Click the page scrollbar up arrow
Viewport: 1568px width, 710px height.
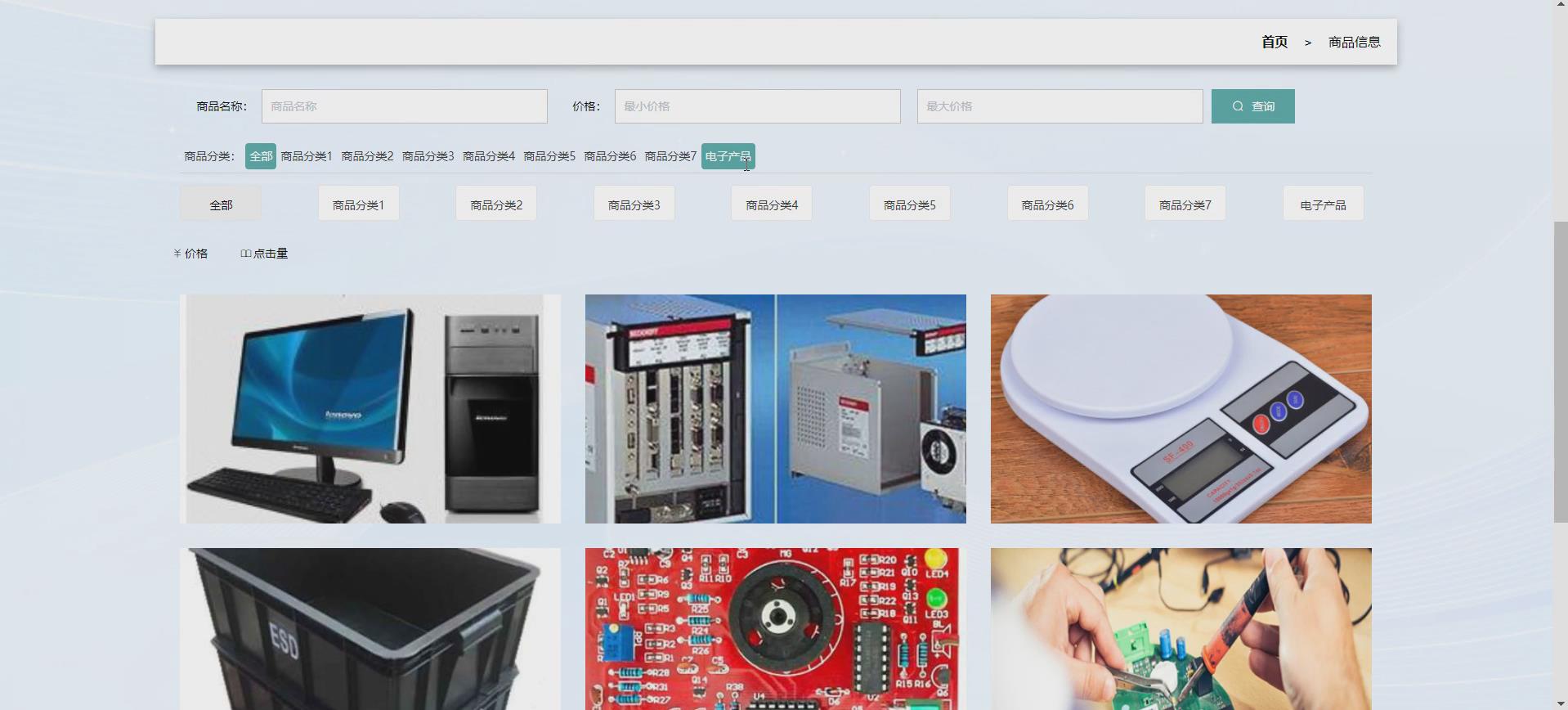1561,6
